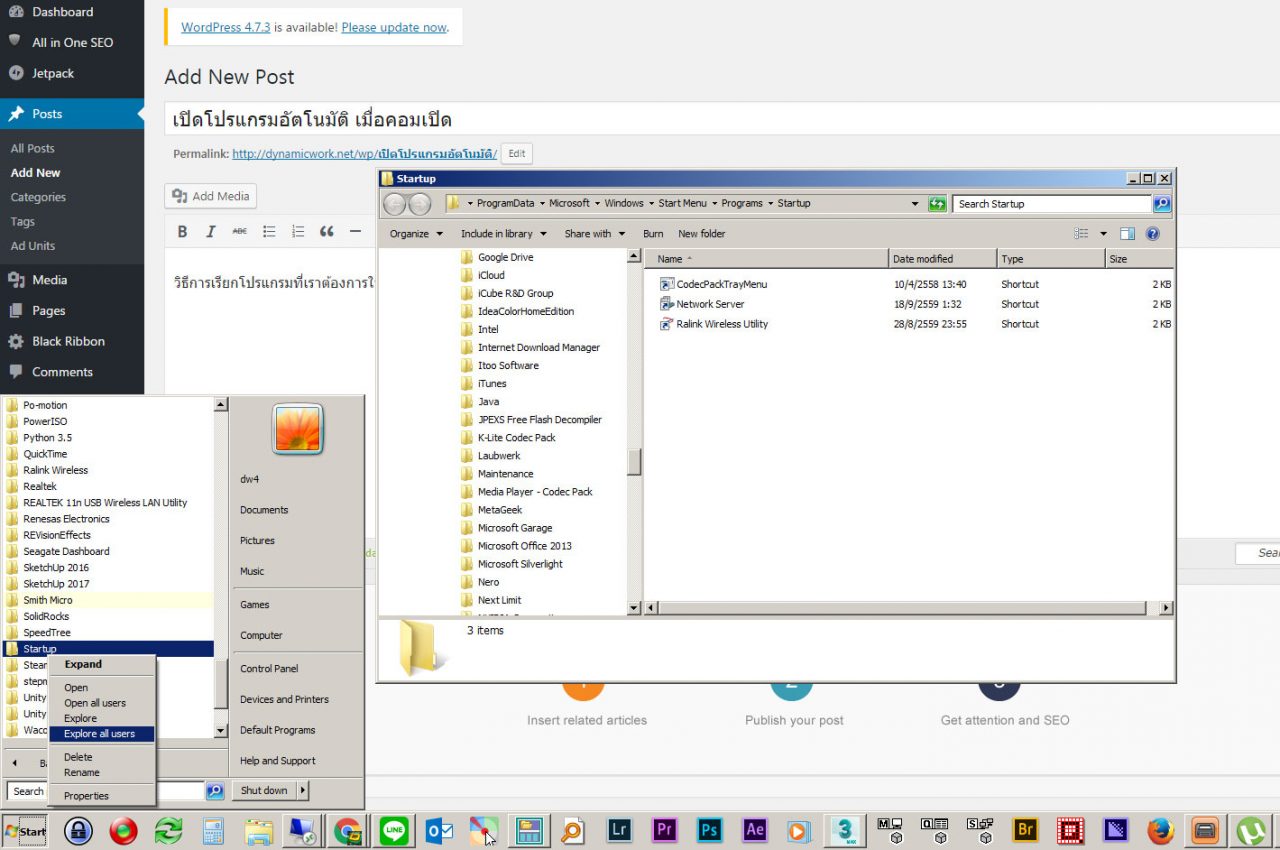The height and width of the screenshot is (850, 1280).
Task: Select CodecPackTrayMenu shortcut file
Action: [x=713, y=284]
